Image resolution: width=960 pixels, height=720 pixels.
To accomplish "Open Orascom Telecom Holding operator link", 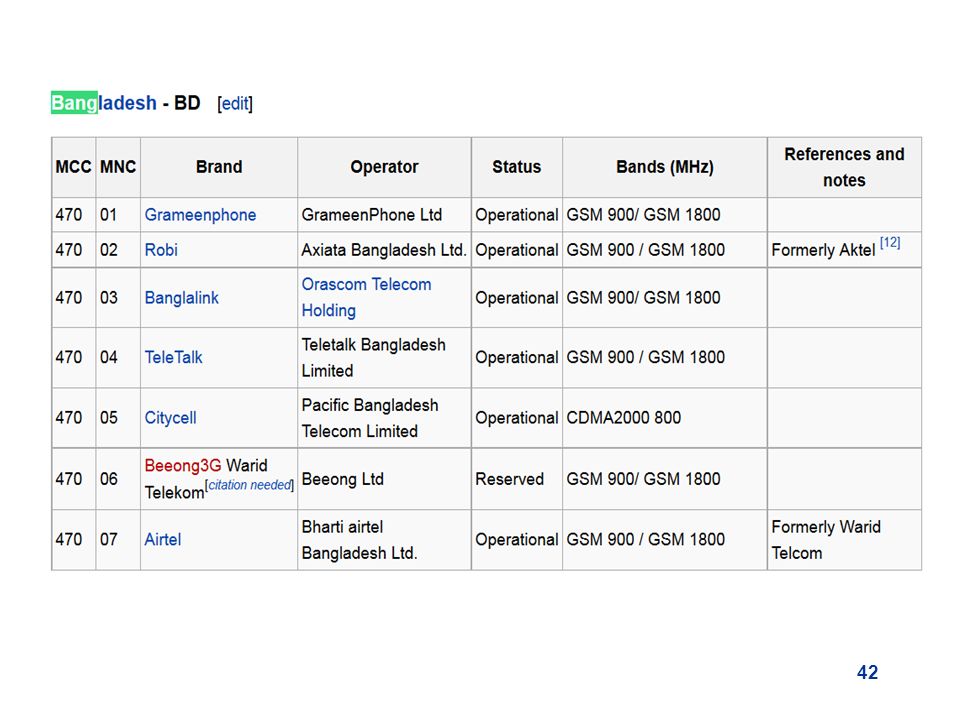I will click(366, 298).
